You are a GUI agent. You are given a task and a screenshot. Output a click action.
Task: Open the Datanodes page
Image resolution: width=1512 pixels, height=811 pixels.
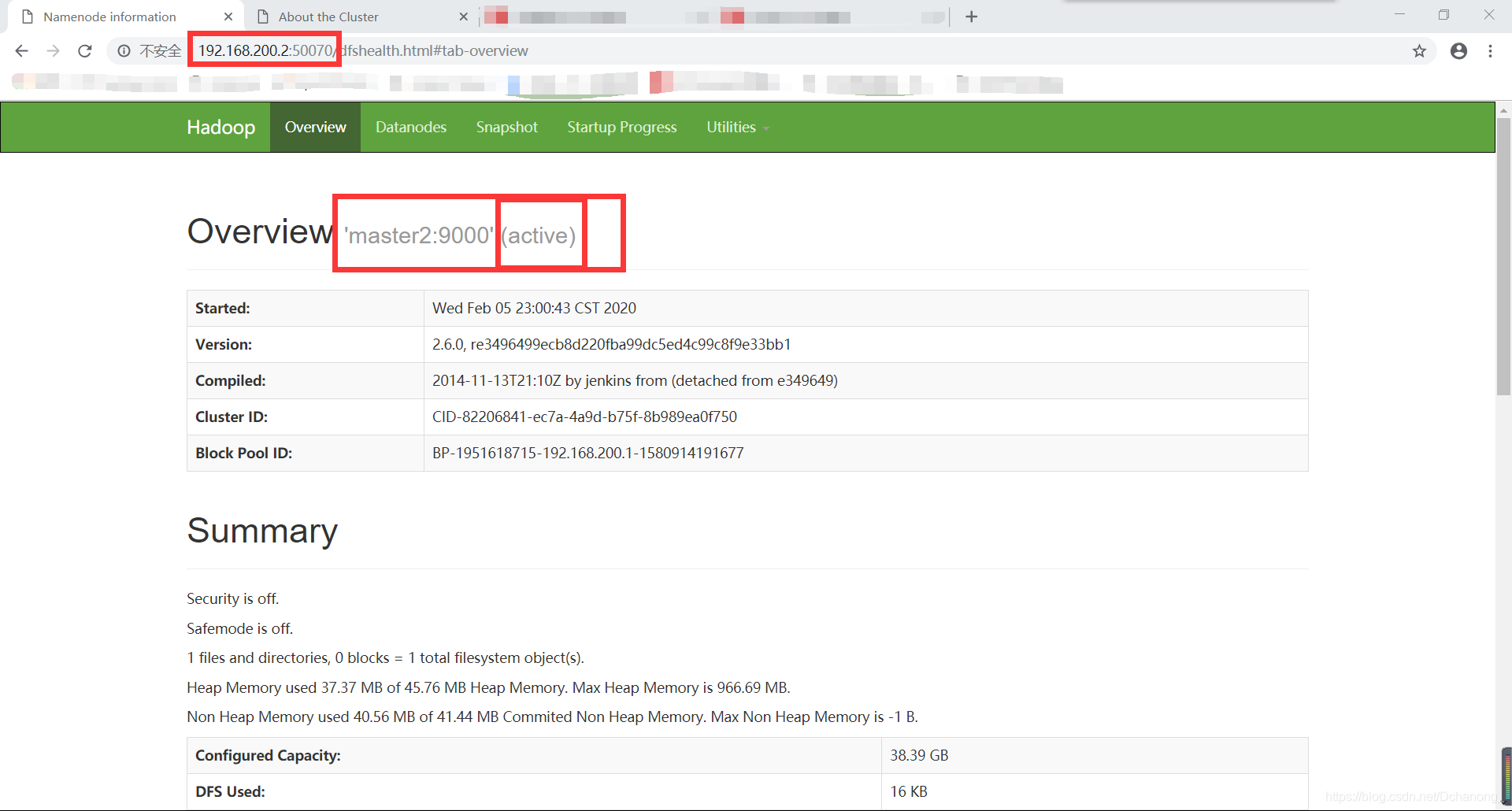tap(410, 127)
